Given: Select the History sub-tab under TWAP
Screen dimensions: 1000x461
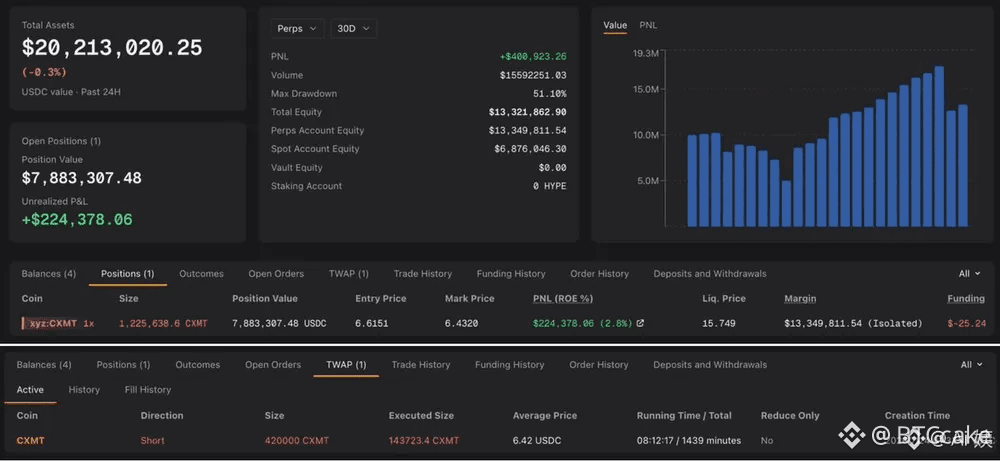Looking at the screenshot, I should click(84, 390).
